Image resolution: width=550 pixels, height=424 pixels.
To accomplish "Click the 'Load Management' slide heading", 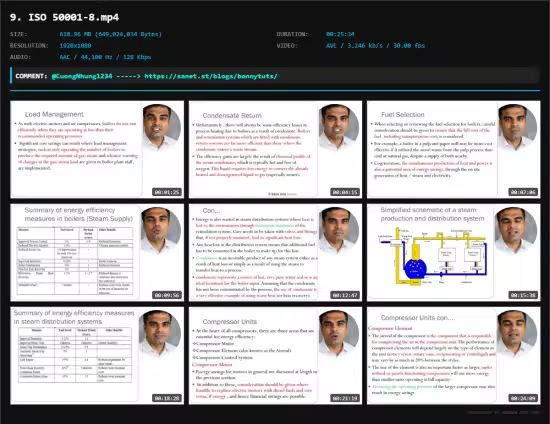I will (54, 114).
